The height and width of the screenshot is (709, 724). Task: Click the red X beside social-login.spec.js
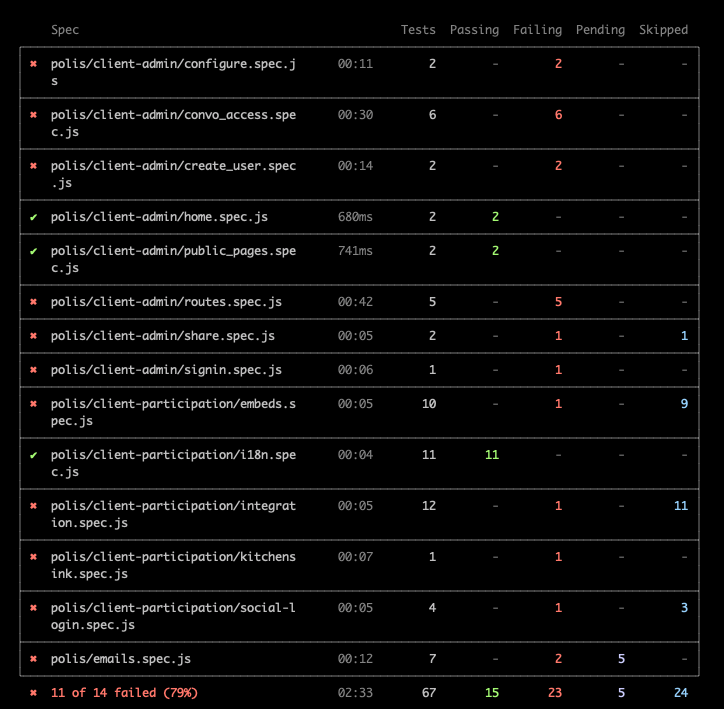[33, 608]
